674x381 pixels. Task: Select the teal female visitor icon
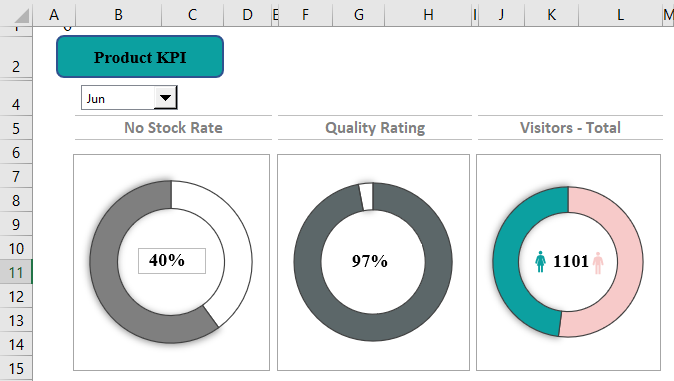click(540, 262)
